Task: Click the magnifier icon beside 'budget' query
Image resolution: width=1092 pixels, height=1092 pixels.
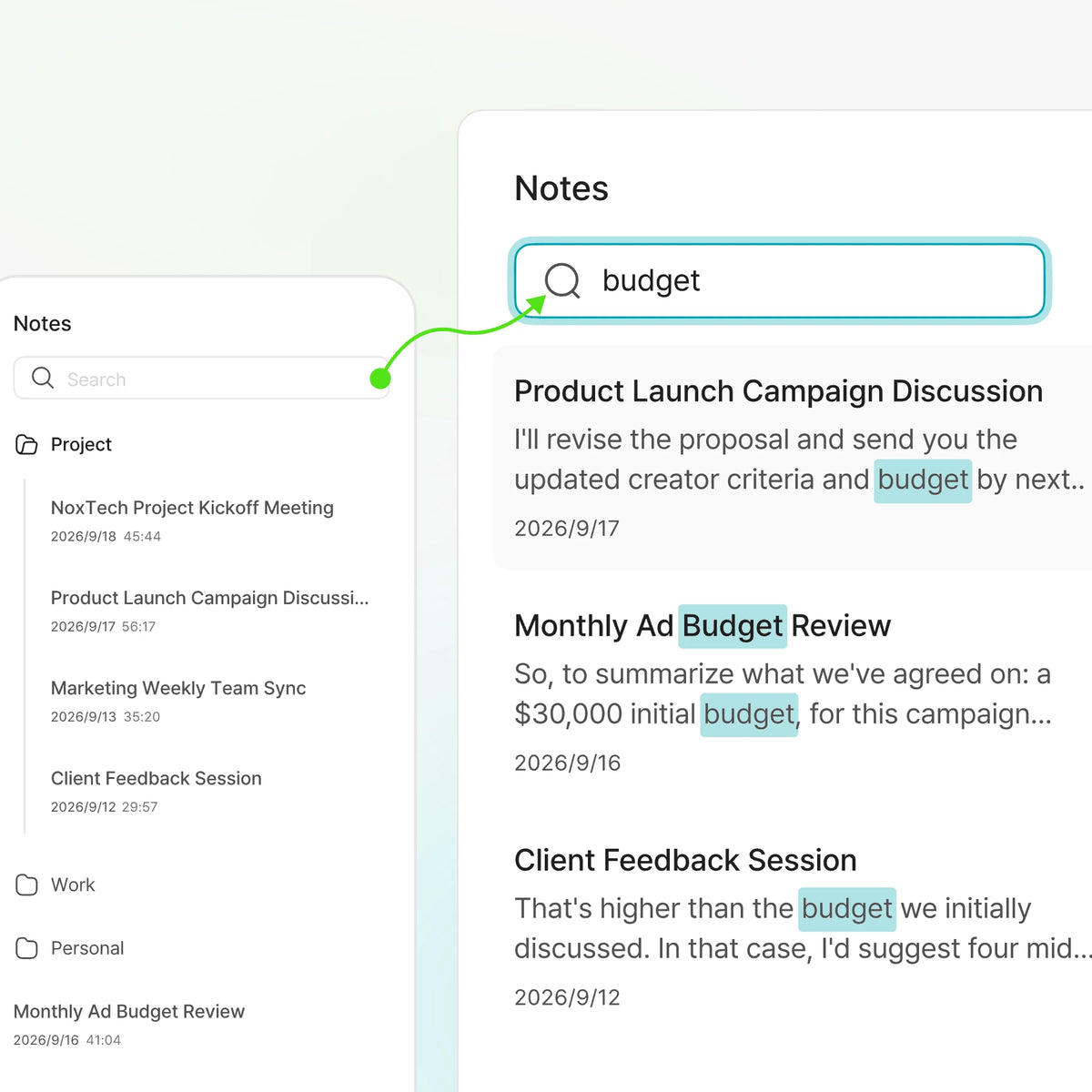Action: 562,280
